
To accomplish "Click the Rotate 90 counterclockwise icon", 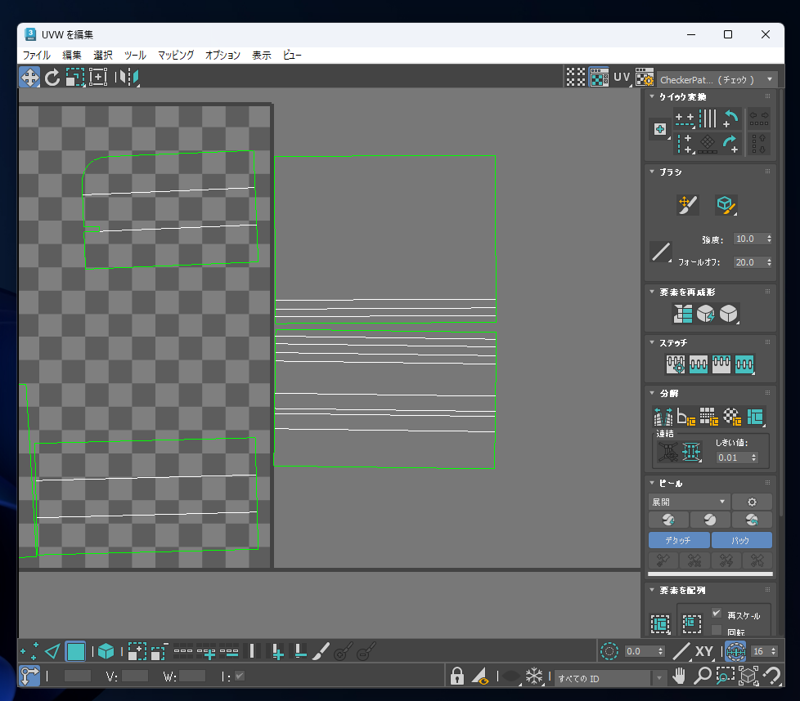I will pyautogui.click(x=731, y=118).
